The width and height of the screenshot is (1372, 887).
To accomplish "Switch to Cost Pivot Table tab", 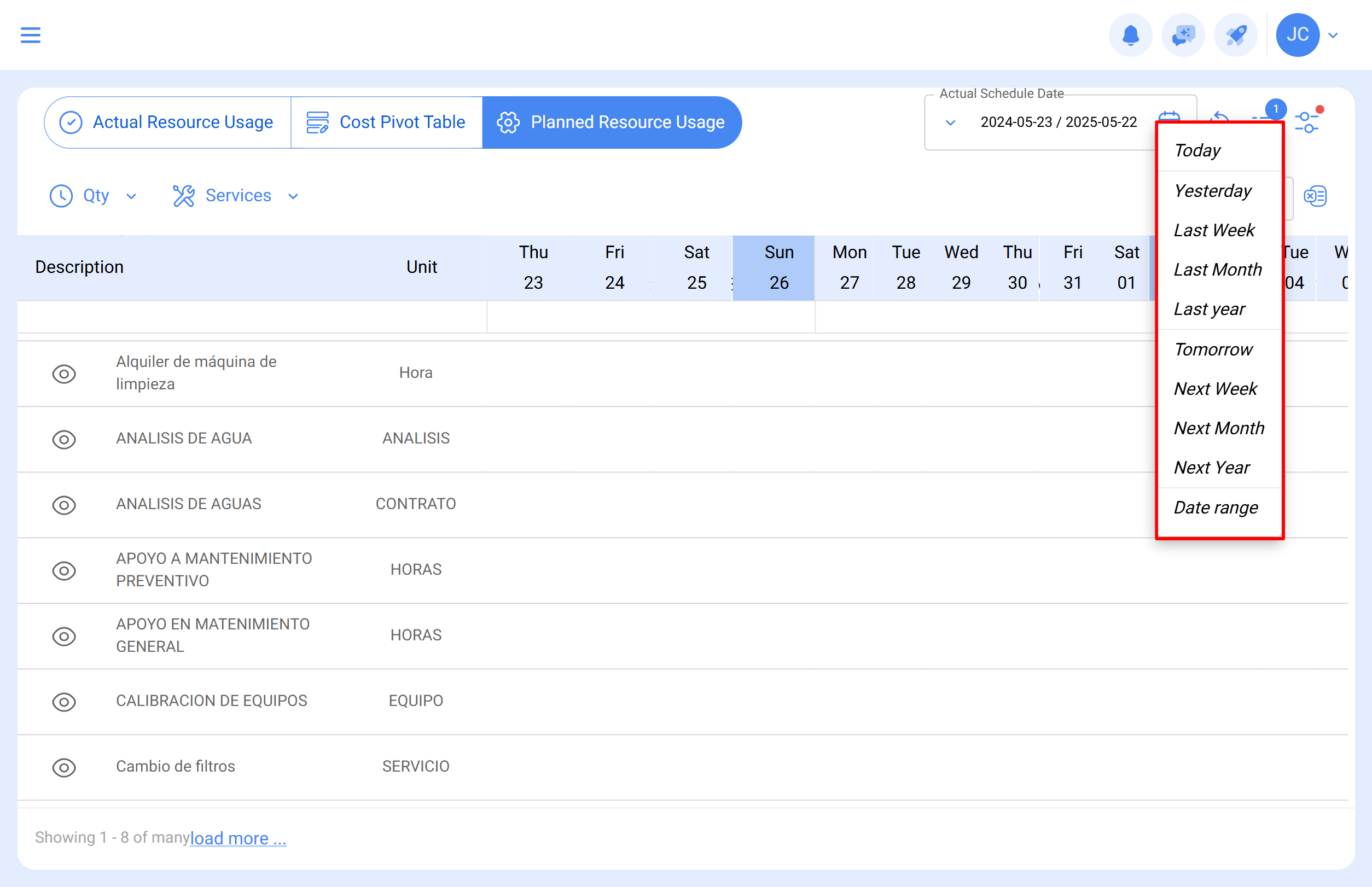I will point(387,122).
